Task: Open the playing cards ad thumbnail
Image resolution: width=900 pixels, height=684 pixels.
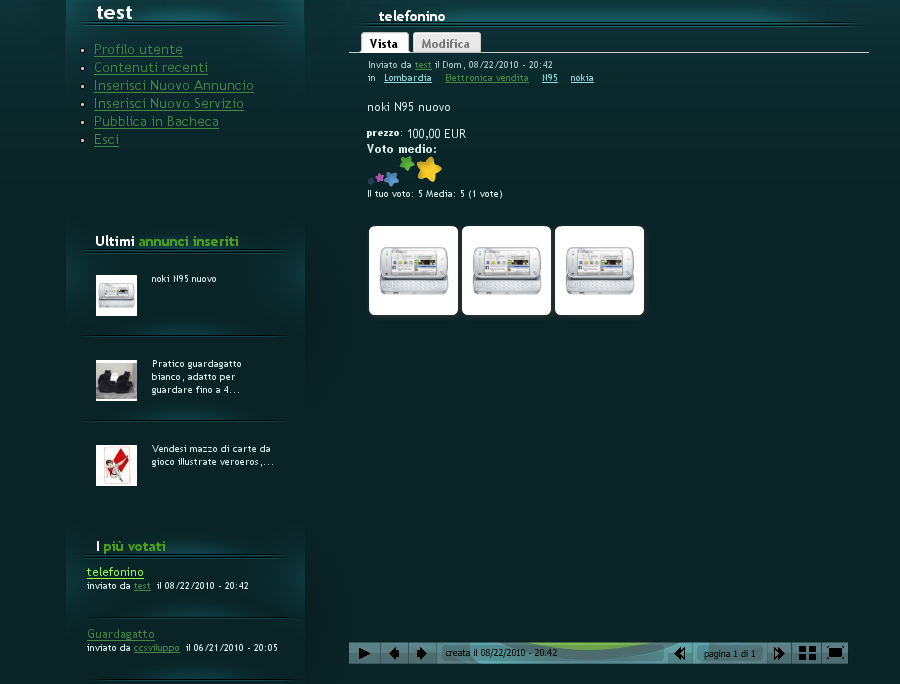Action: point(117,465)
